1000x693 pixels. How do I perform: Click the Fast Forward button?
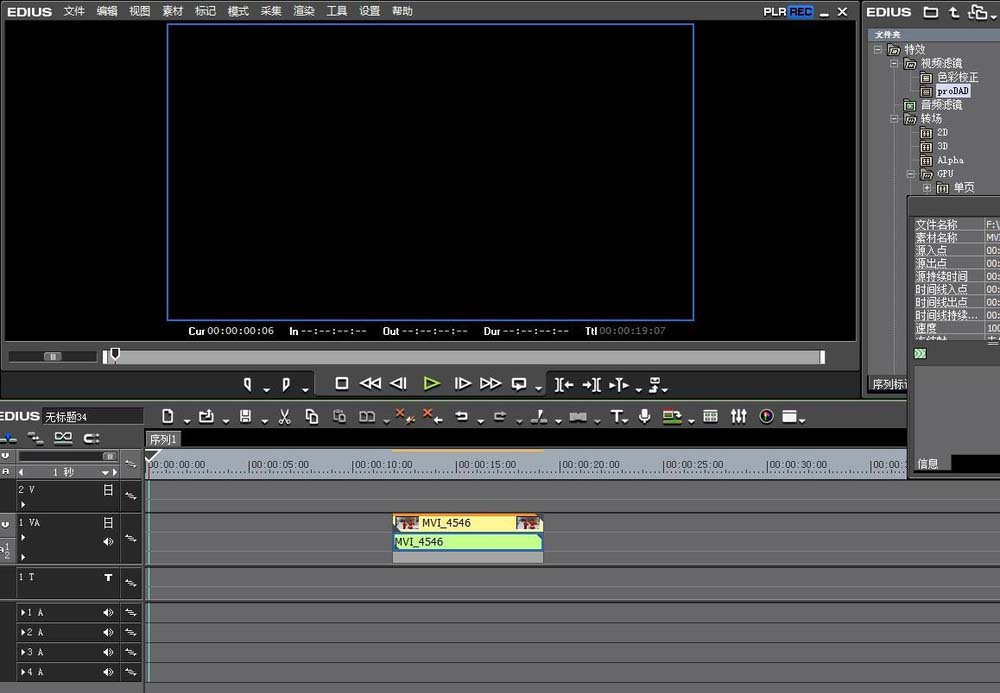coord(490,383)
